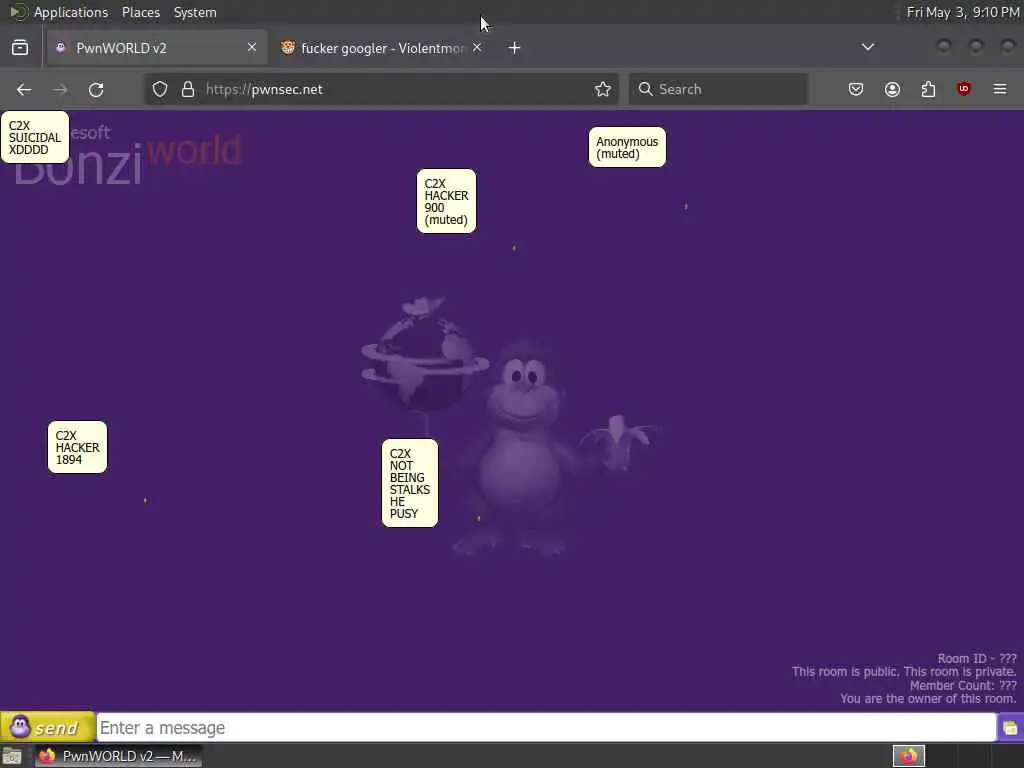Click the show desktop taskbar icon

click(x=12, y=756)
